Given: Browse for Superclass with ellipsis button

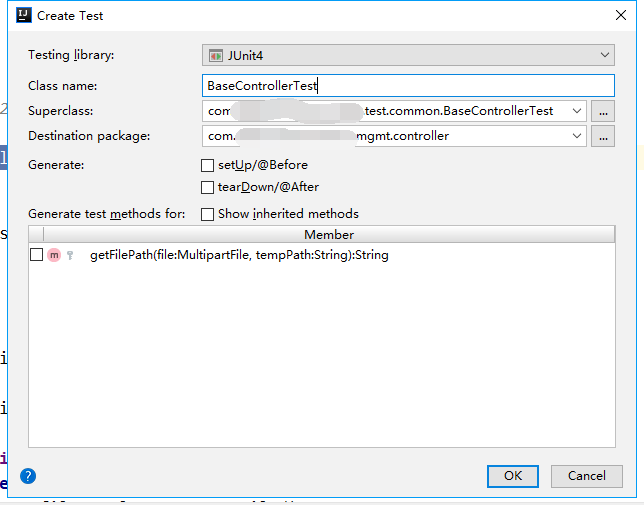Looking at the screenshot, I should click(602, 111).
